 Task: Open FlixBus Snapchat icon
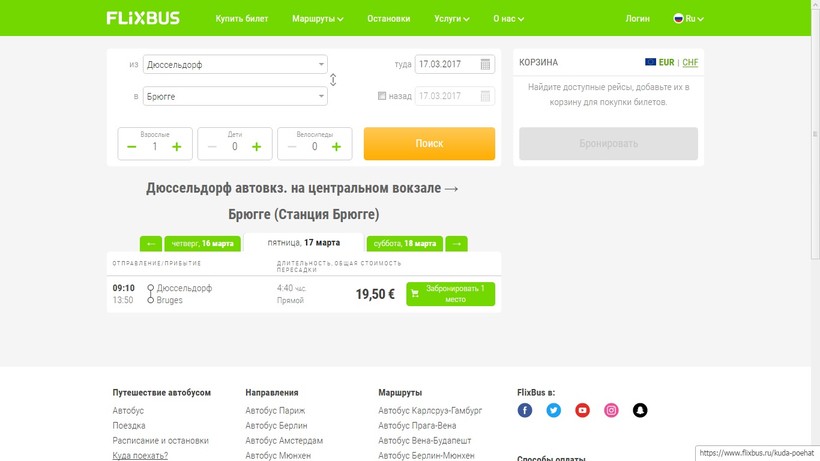(x=641, y=410)
